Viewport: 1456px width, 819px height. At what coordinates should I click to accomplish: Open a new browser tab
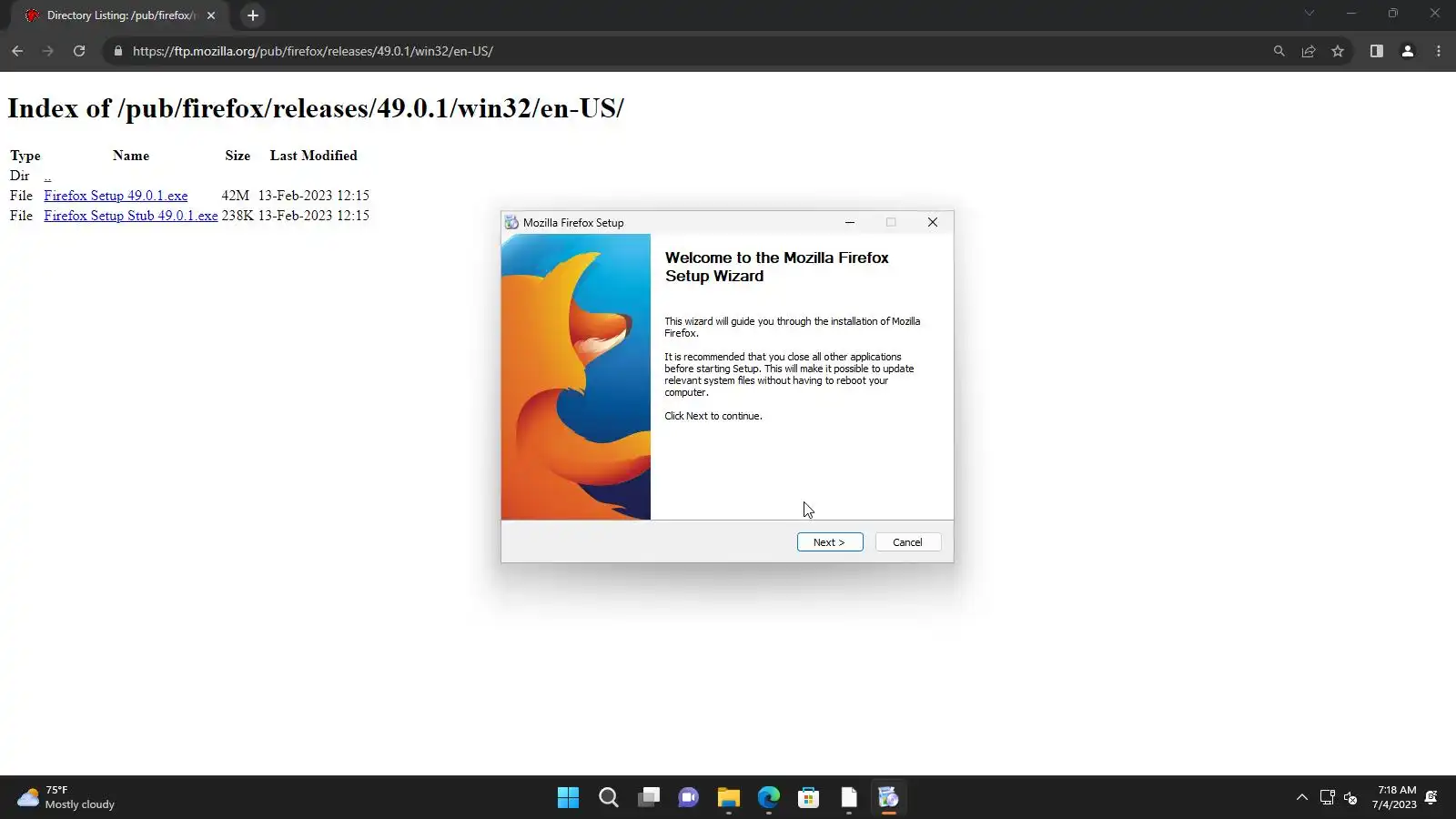[253, 15]
